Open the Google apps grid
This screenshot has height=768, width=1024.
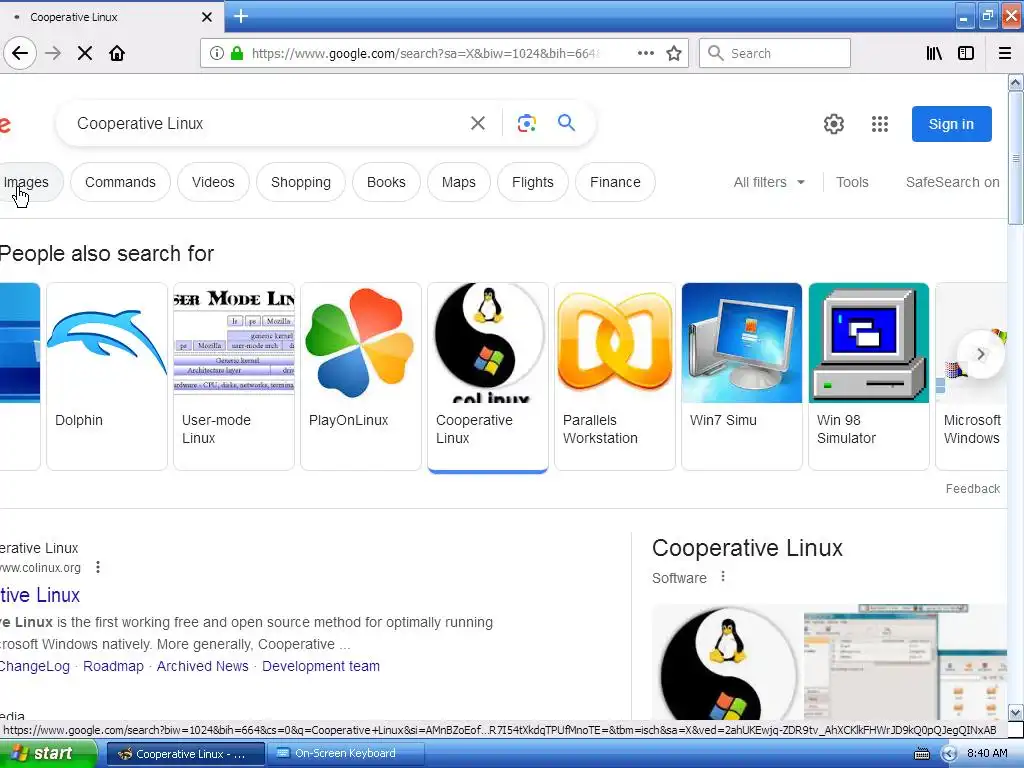point(880,123)
